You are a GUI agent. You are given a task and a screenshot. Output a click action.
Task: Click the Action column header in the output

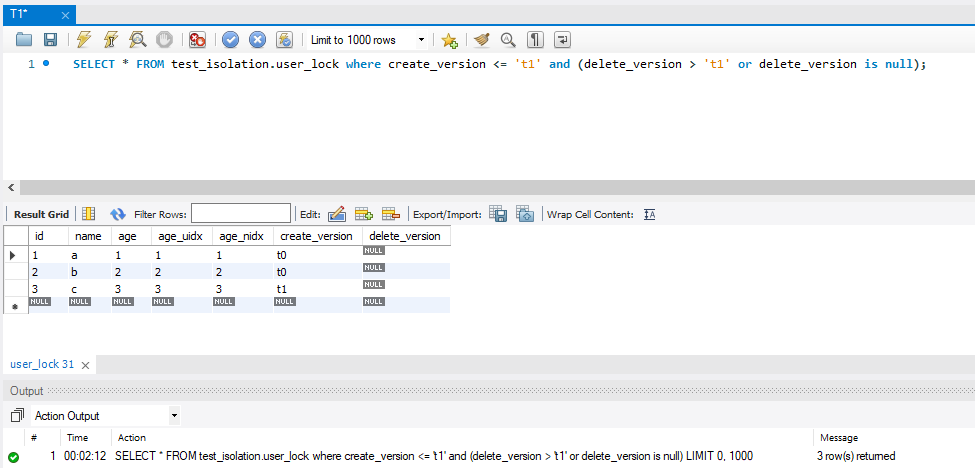(132, 438)
